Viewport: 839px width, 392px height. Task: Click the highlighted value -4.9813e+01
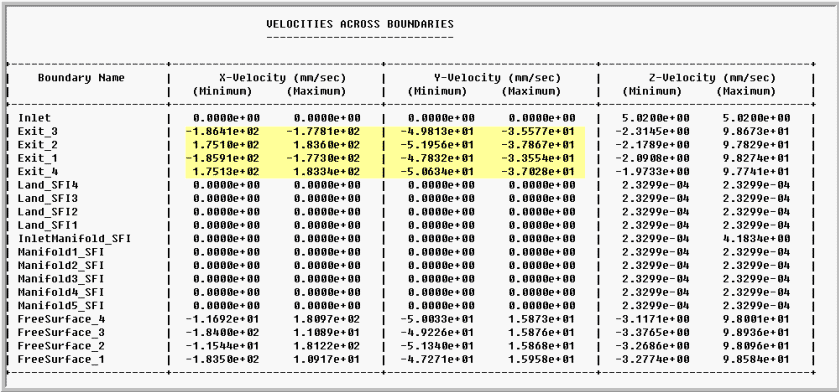tap(438, 132)
